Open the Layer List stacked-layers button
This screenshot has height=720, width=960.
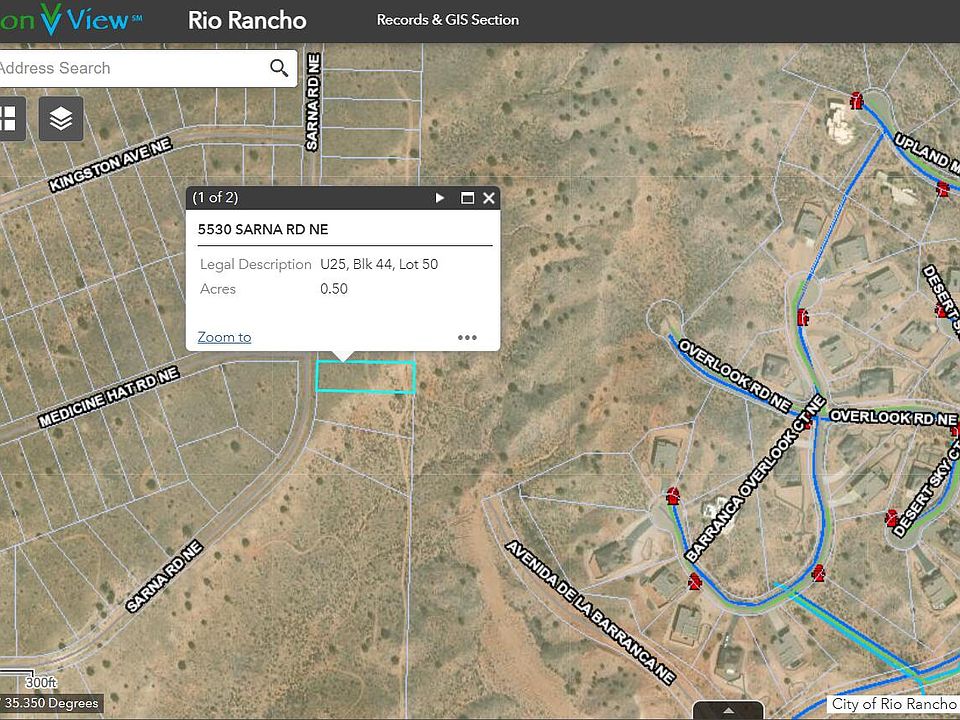point(61,119)
